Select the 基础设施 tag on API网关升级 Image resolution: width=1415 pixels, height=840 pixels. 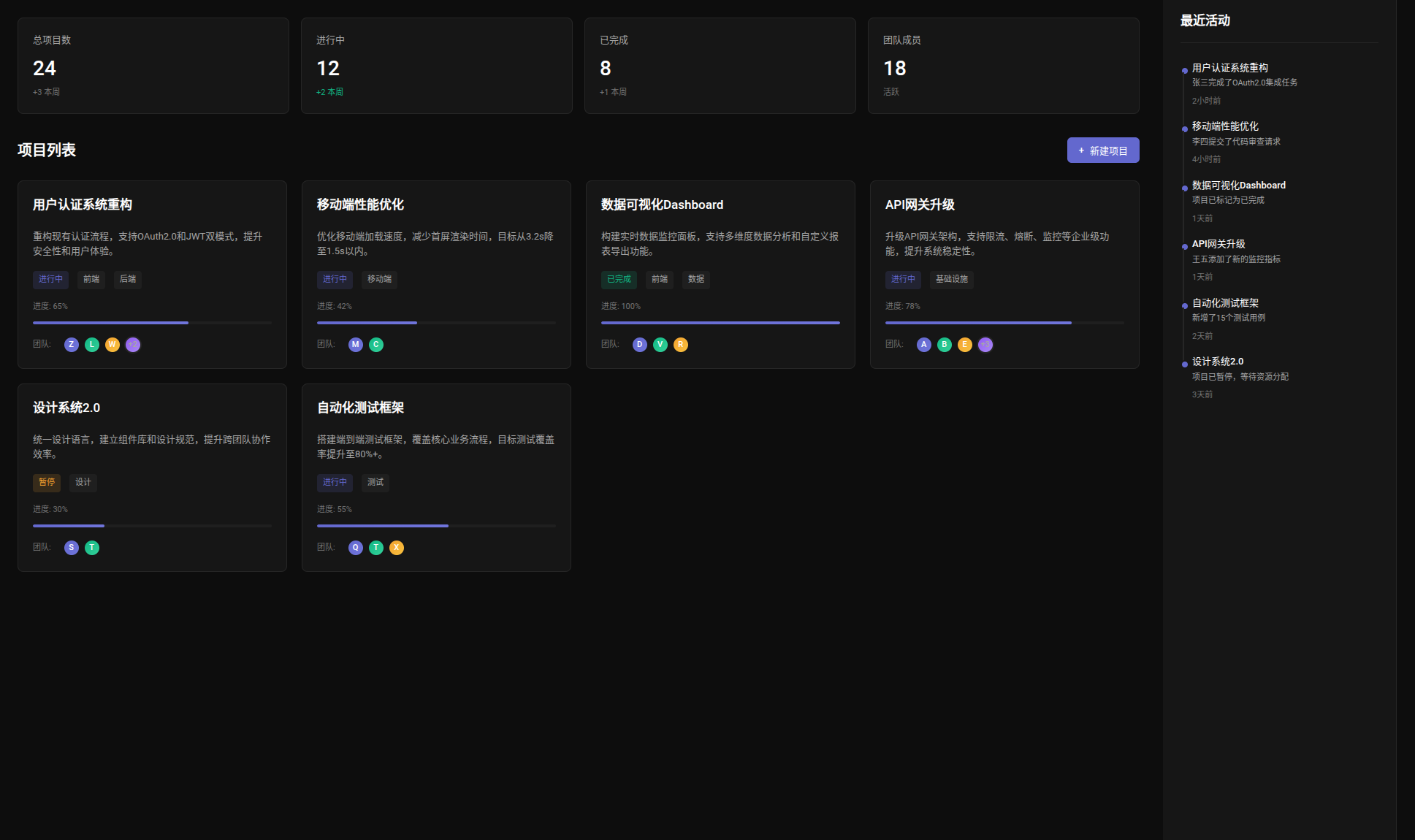coord(951,279)
